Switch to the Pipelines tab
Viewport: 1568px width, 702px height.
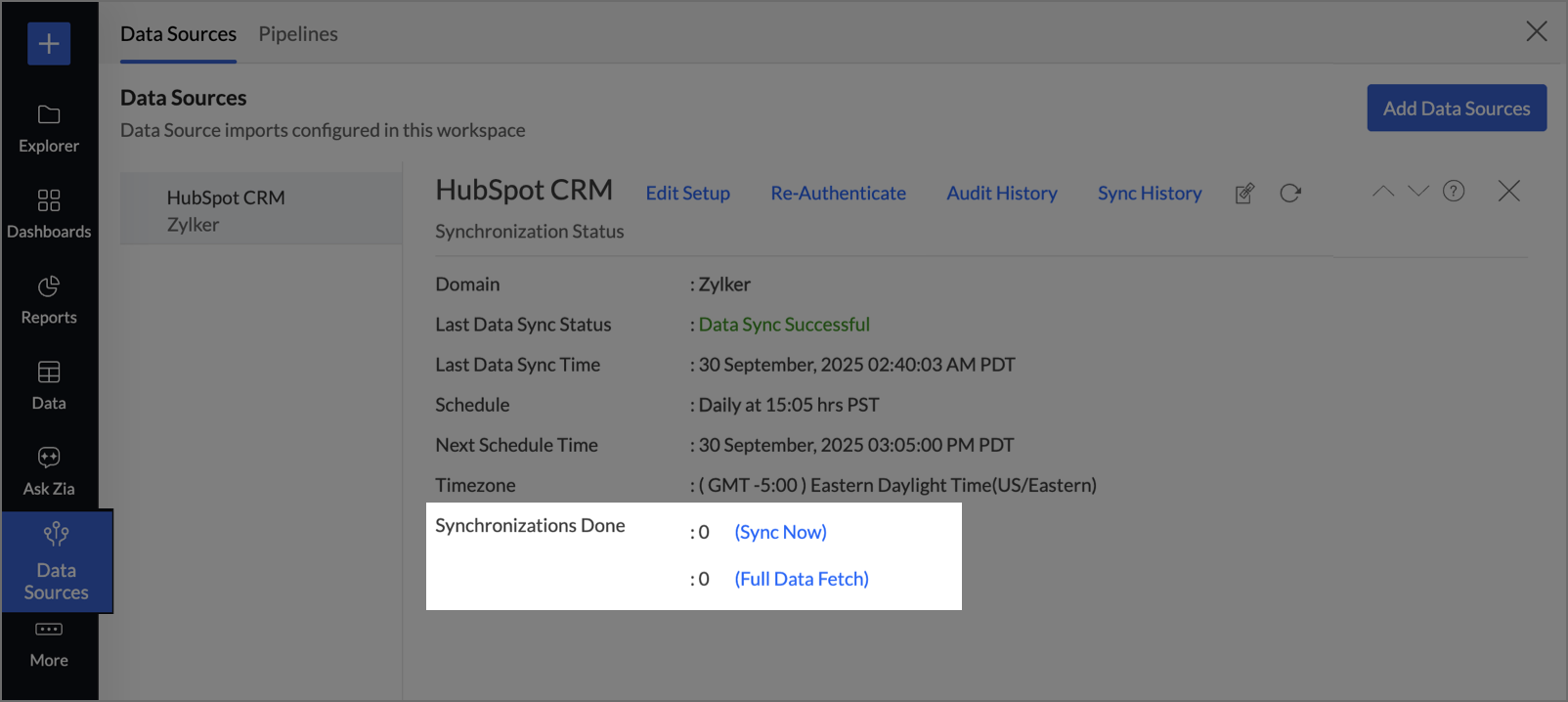[298, 34]
